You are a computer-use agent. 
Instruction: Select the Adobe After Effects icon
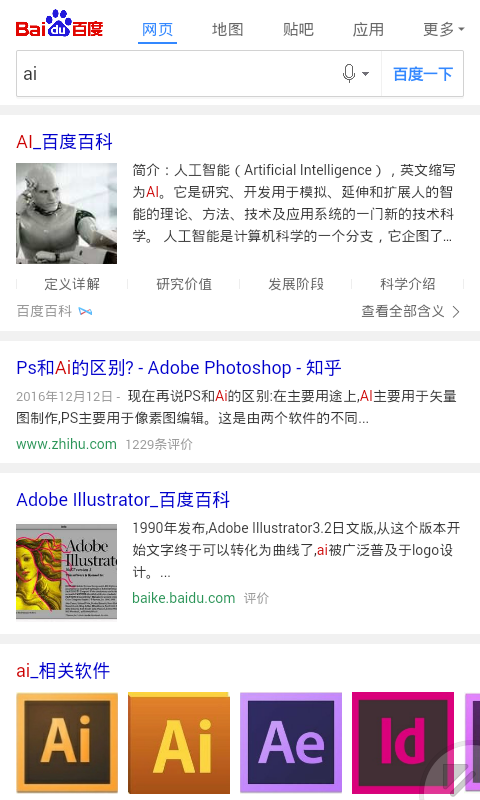pyautogui.click(x=291, y=743)
